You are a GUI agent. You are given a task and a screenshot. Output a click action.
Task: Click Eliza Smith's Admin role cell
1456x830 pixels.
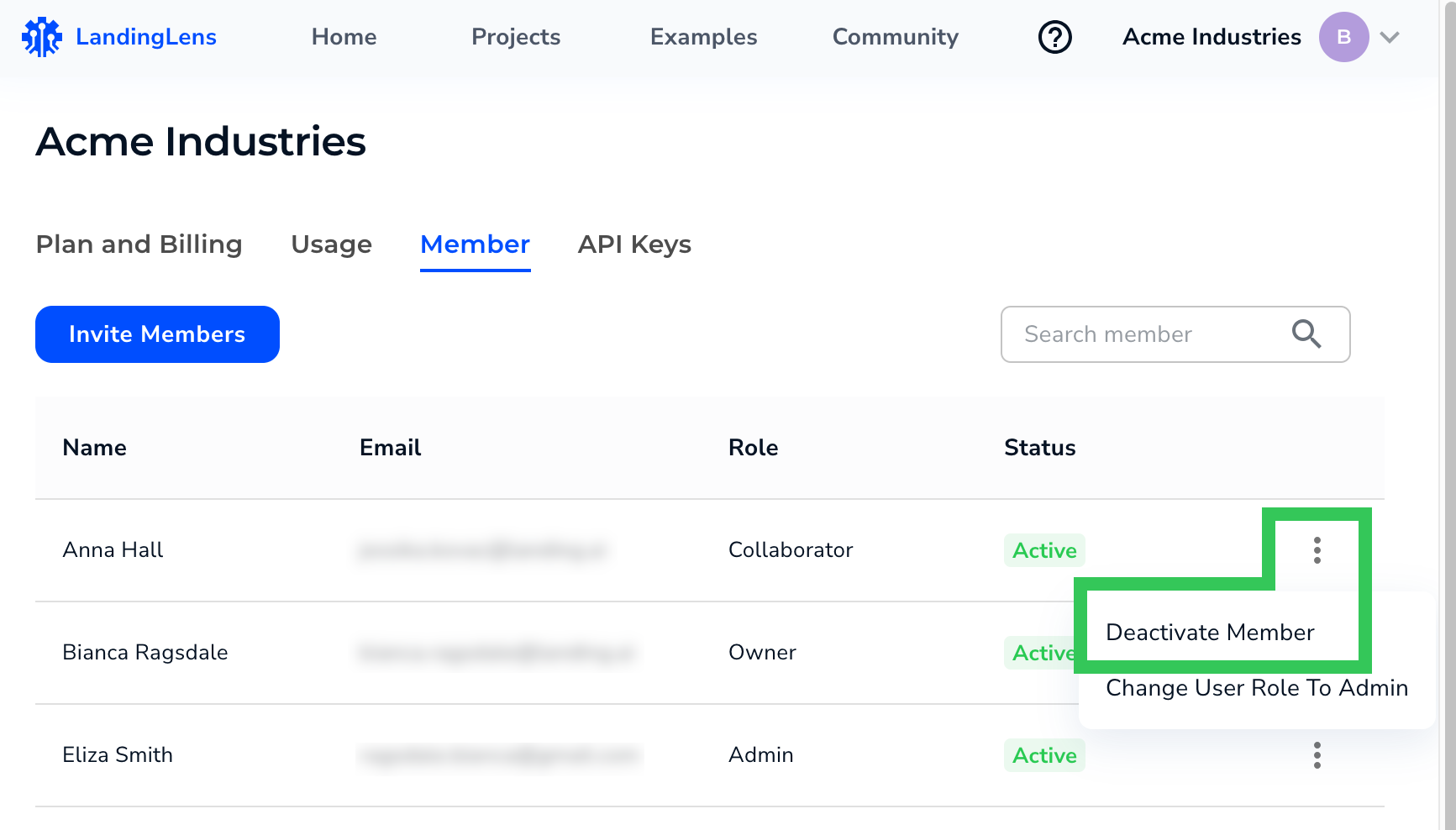(x=761, y=755)
